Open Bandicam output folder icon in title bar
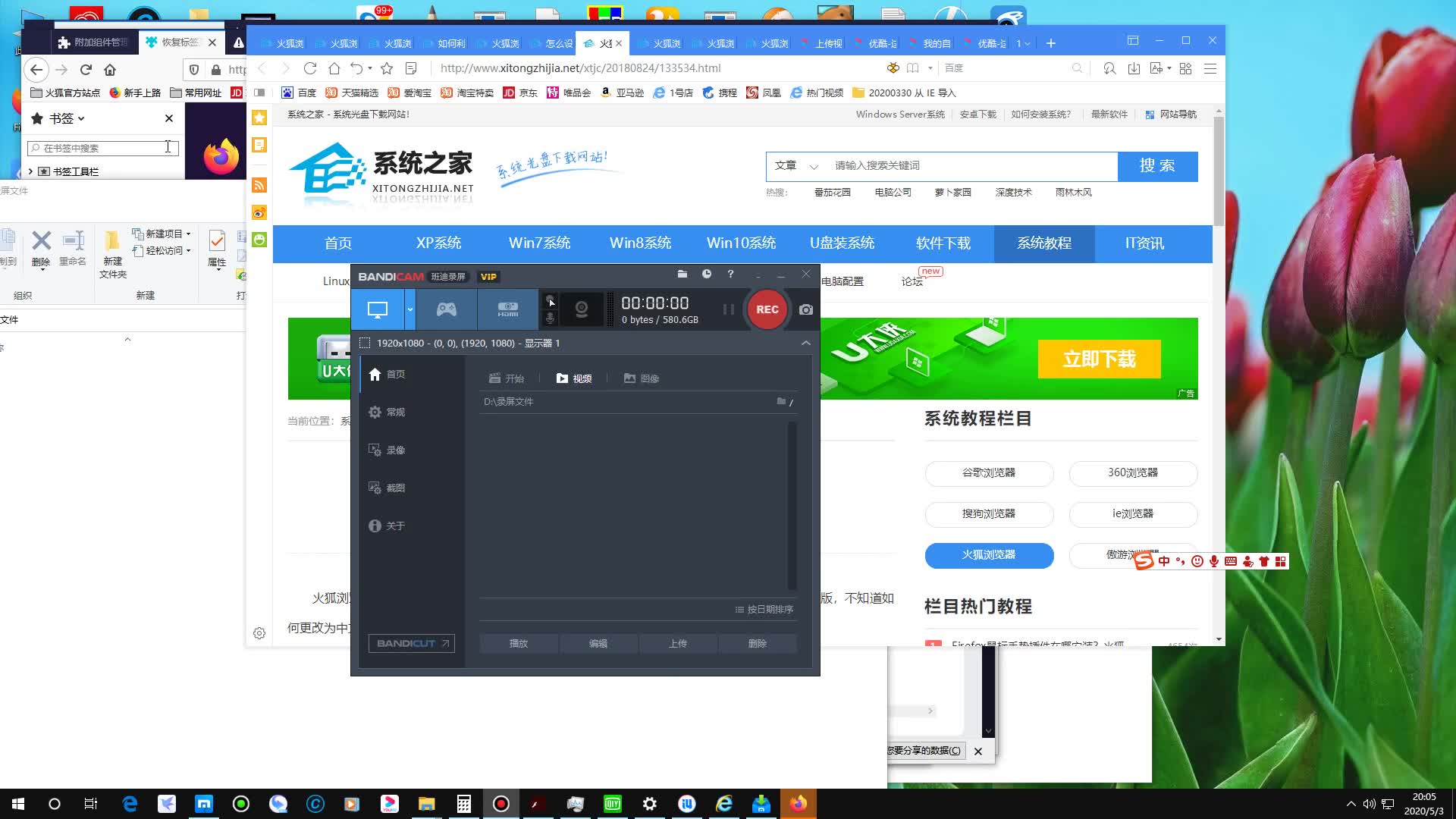 [682, 275]
